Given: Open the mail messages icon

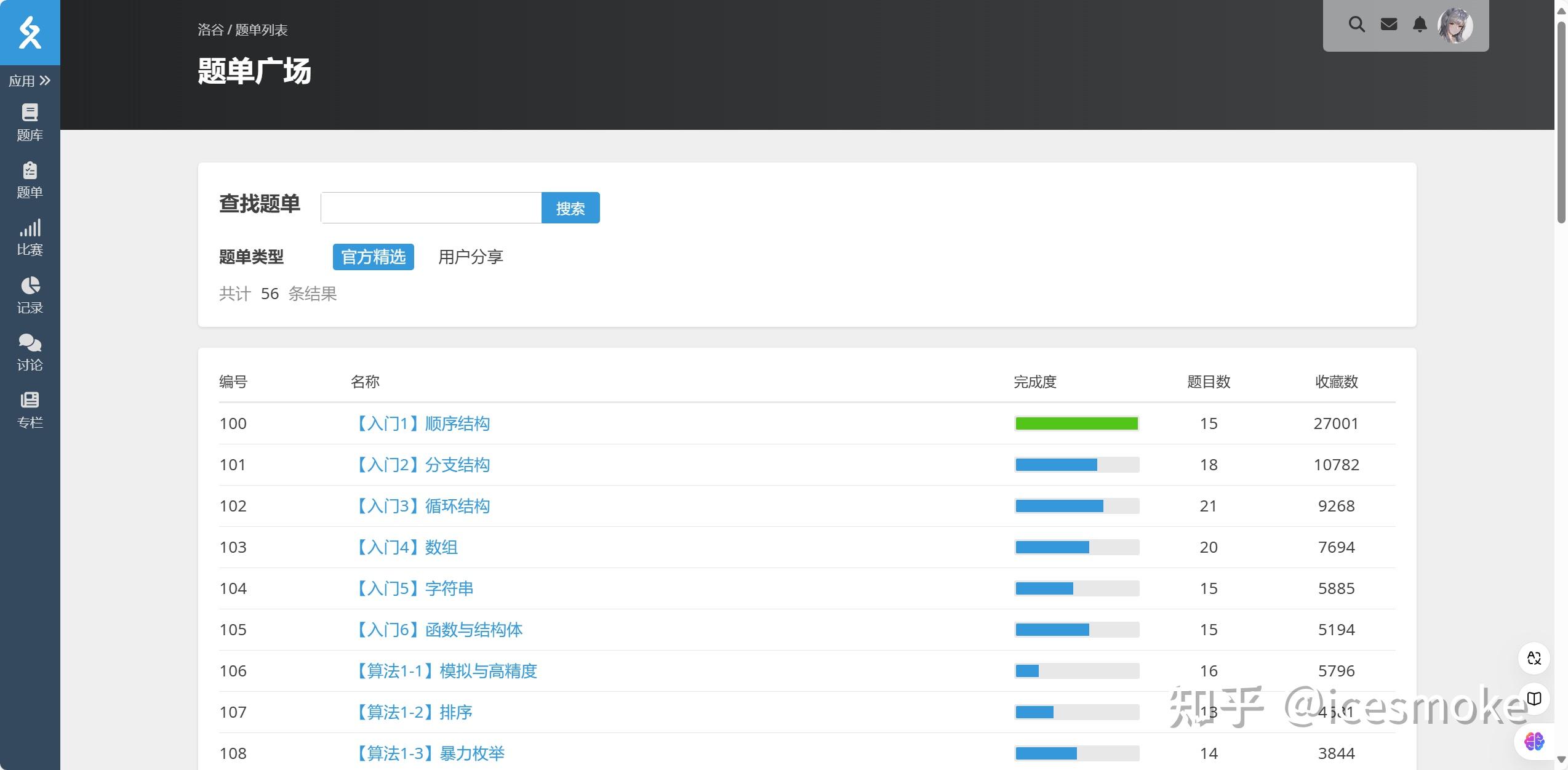Looking at the screenshot, I should (x=1388, y=25).
